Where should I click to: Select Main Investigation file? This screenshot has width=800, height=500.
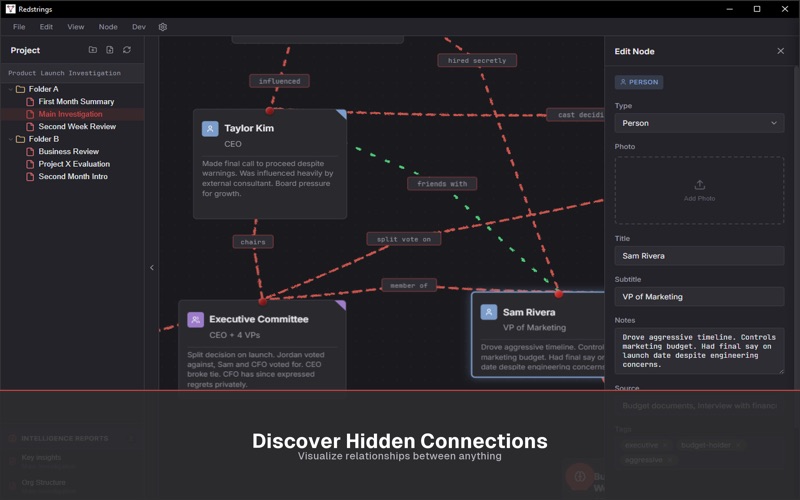(x=70, y=114)
